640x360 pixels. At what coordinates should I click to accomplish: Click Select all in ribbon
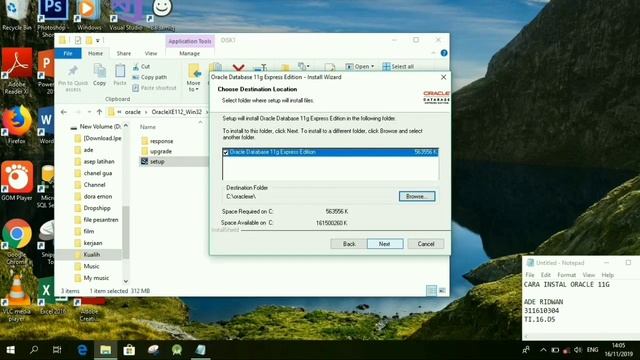click(x=398, y=66)
